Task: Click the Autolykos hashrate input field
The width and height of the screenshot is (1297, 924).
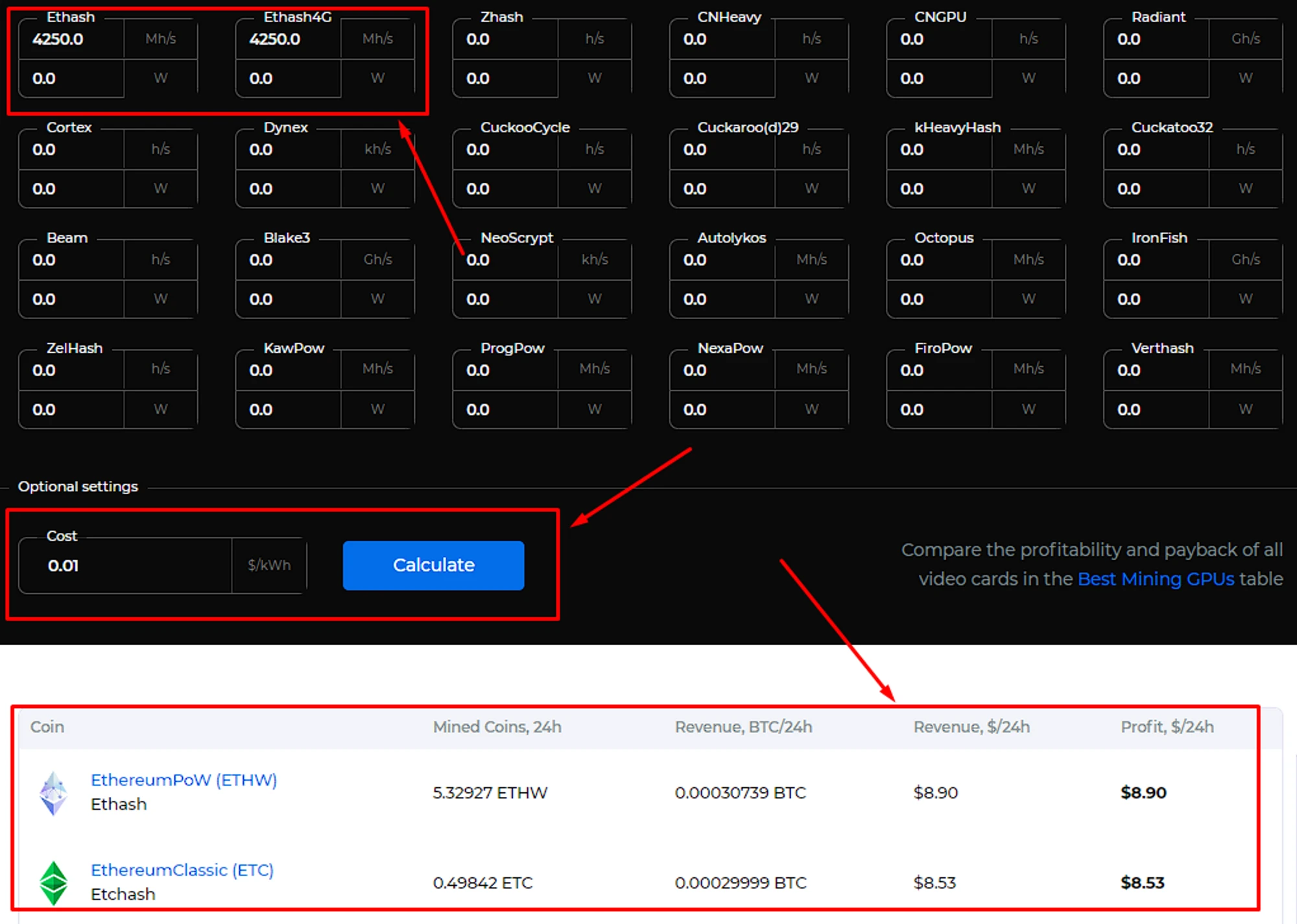Action: (x=722, y=260)
